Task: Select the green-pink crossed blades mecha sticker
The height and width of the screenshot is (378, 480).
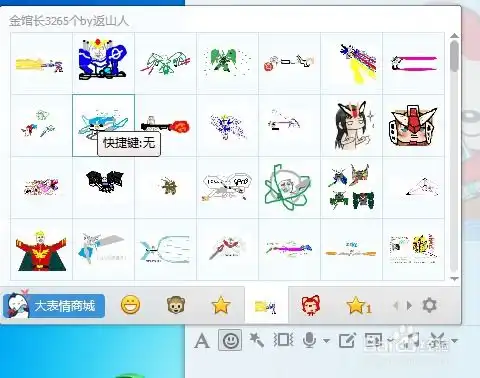Action: pyautogui.click(x=165, y=63)
